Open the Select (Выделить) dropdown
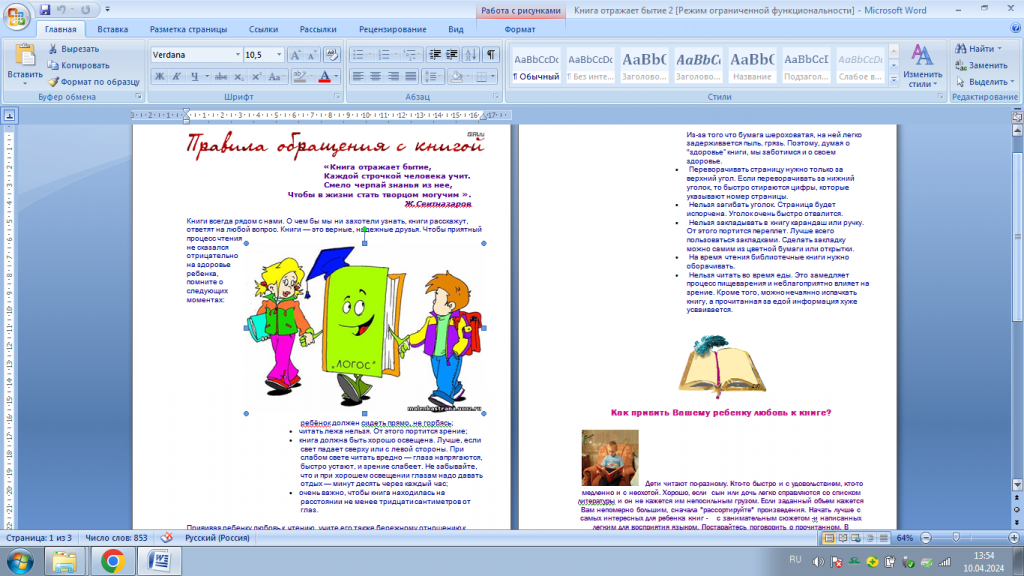This screenshot has width=1024, height=576. [985, 82]
